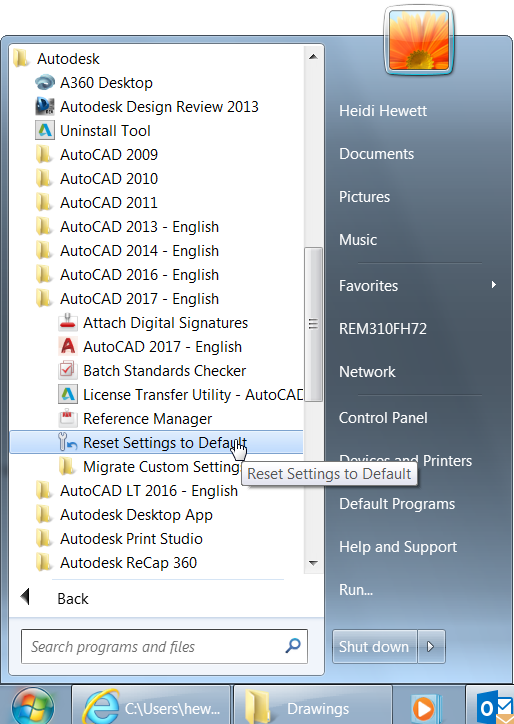This screenshot has height=724, width=514.
Task: Open the Batch Standards Checker icon
Action: pyautogui.click(x=68, y=371)
